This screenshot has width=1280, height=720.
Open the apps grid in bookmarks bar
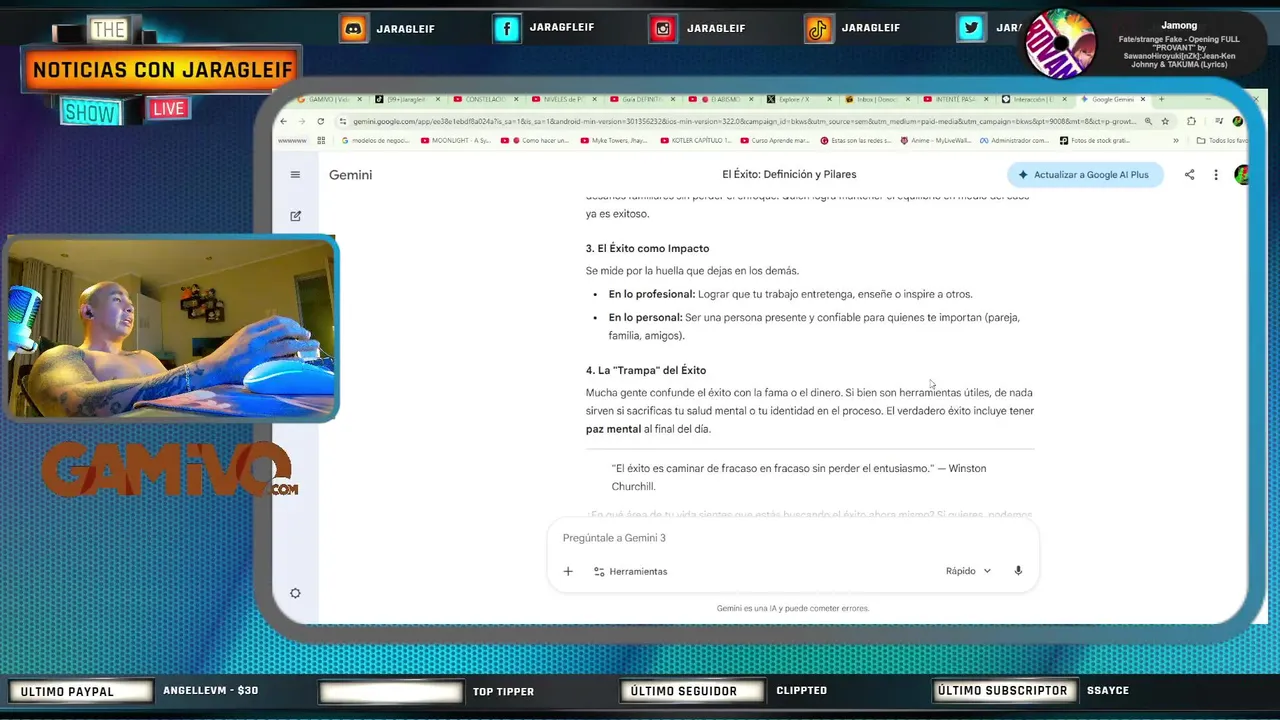pos(321,140)
